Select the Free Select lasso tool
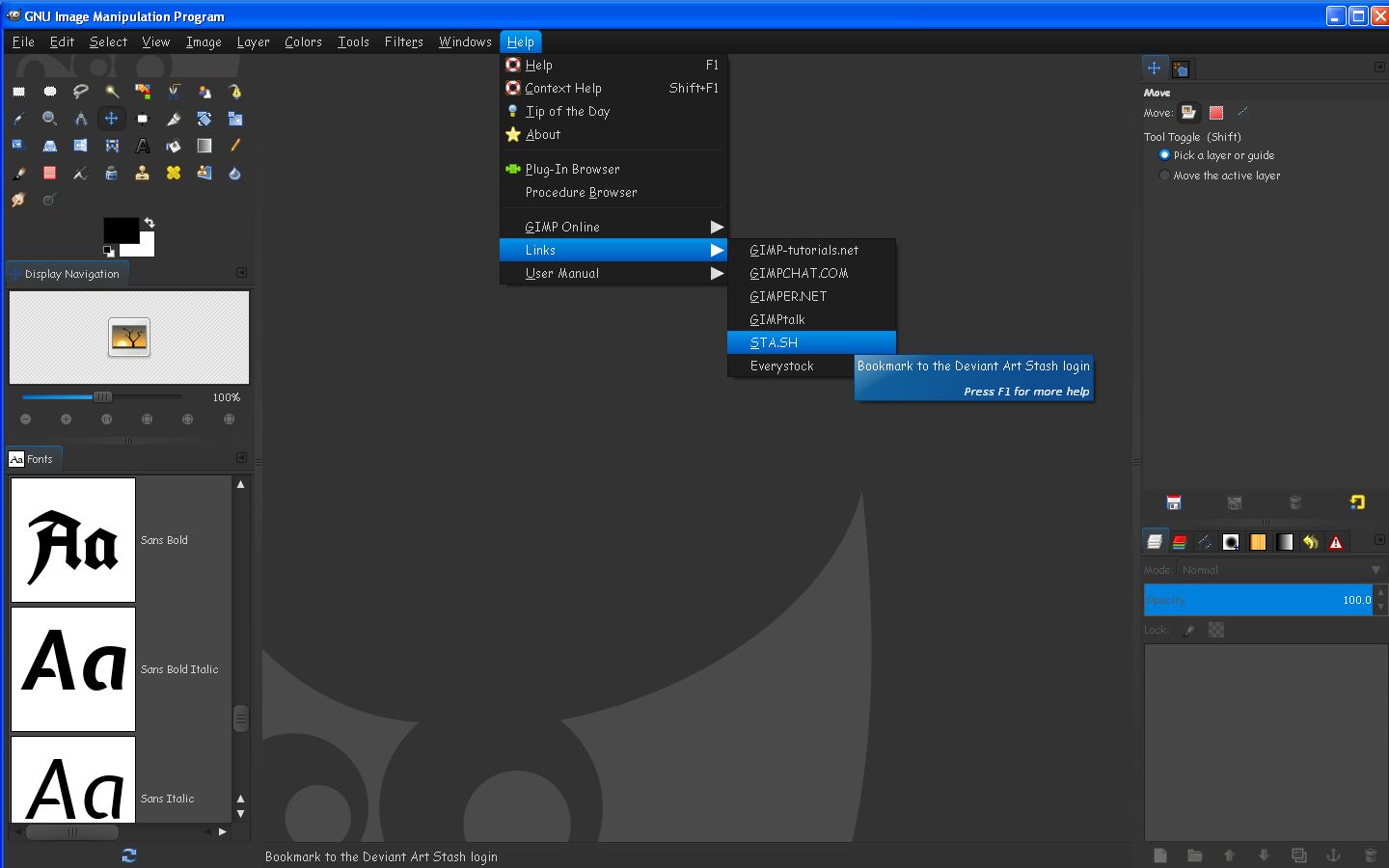 (81, 92)
